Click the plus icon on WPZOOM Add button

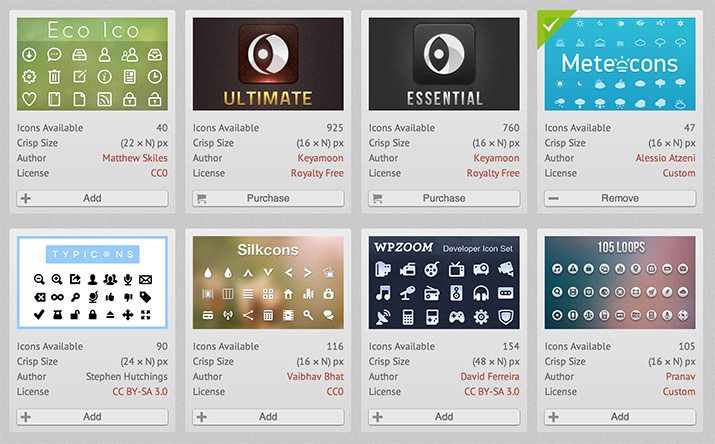coord(378,417)
